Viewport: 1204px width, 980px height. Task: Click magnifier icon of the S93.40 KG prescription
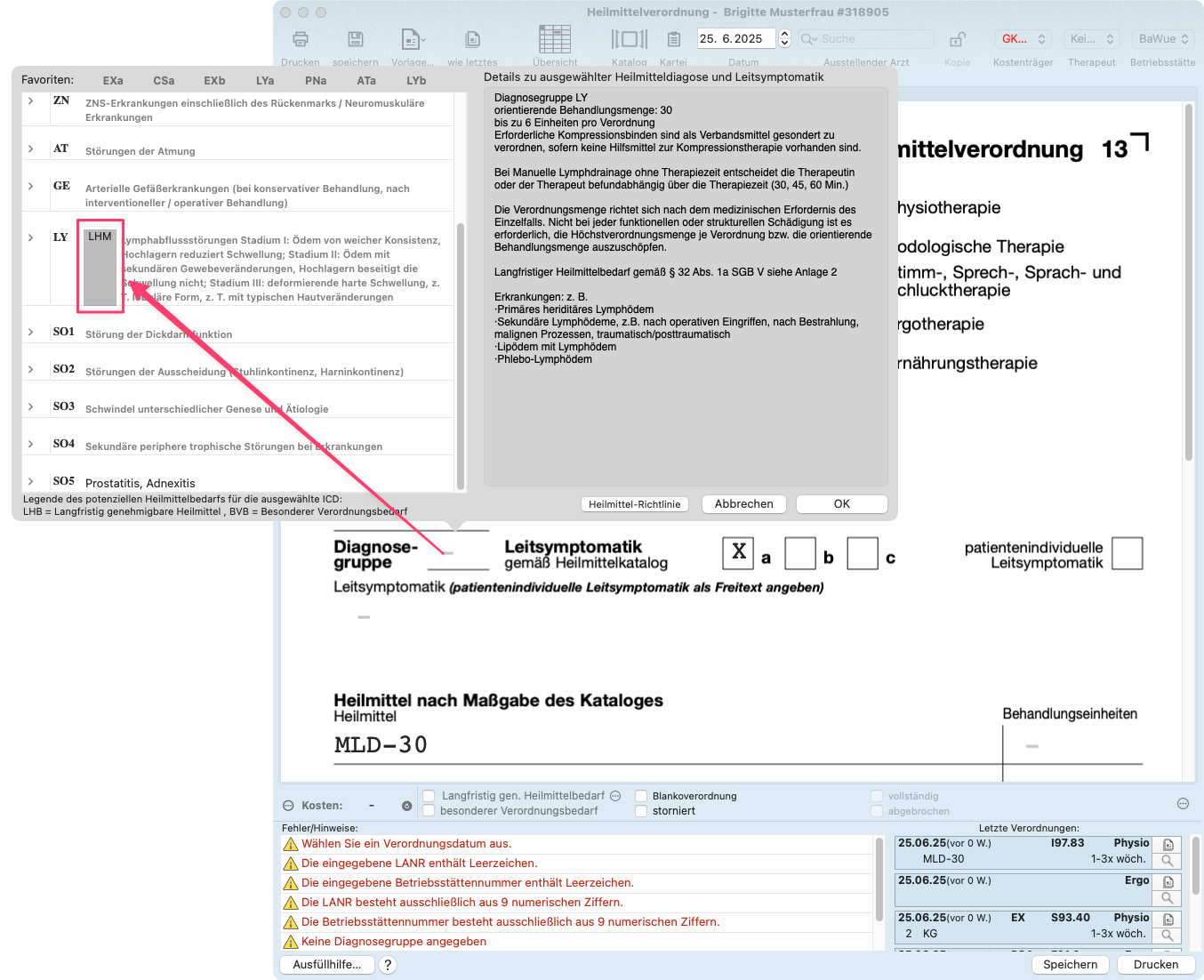[x=1168, y=936]
